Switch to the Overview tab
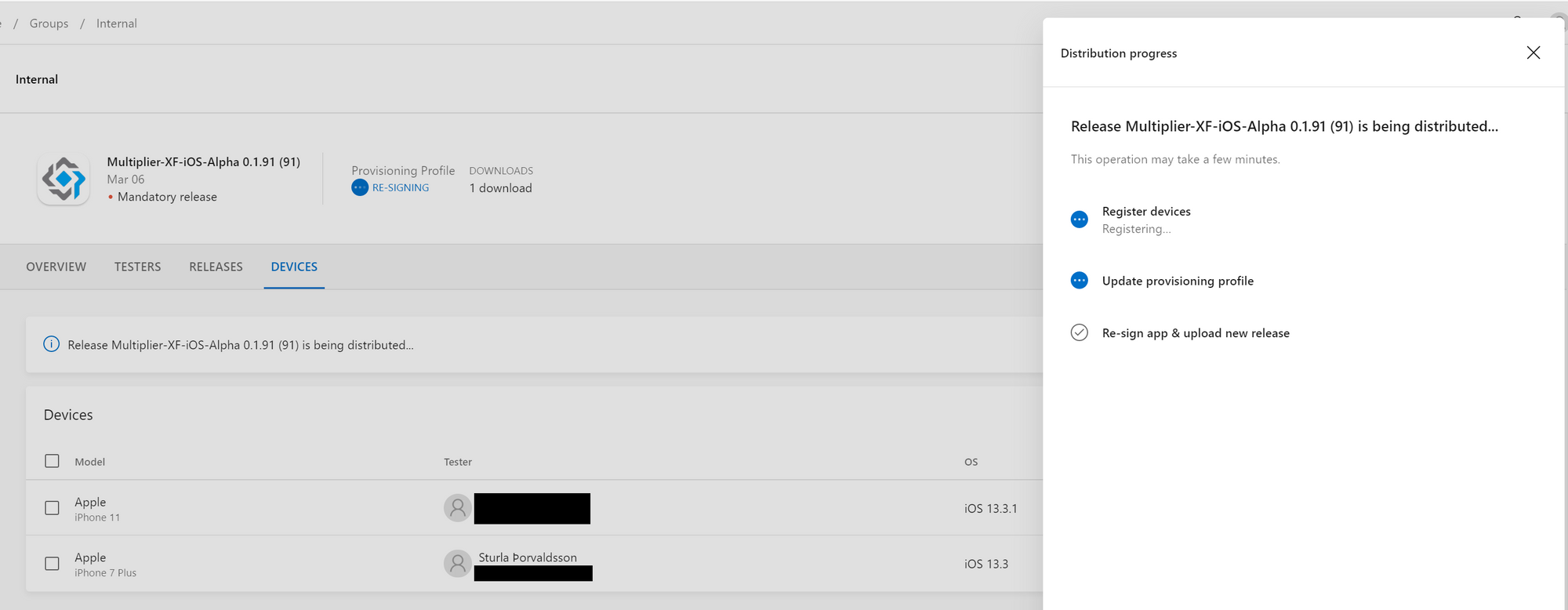This screenshot has width=1568, height=610. pyautogui.click(x=56, y=267)
